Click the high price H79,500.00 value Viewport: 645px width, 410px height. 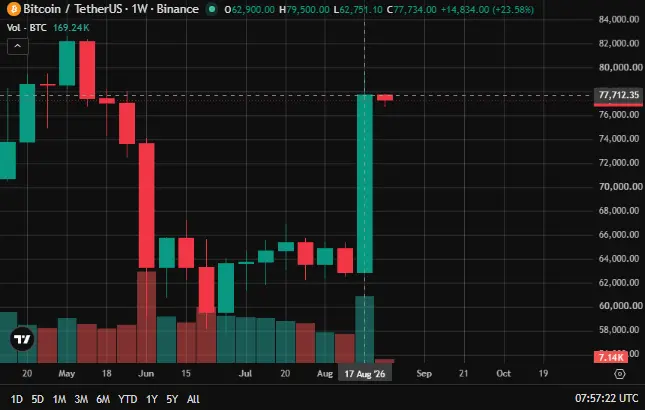pyautogui.click(x=304, y=9)
